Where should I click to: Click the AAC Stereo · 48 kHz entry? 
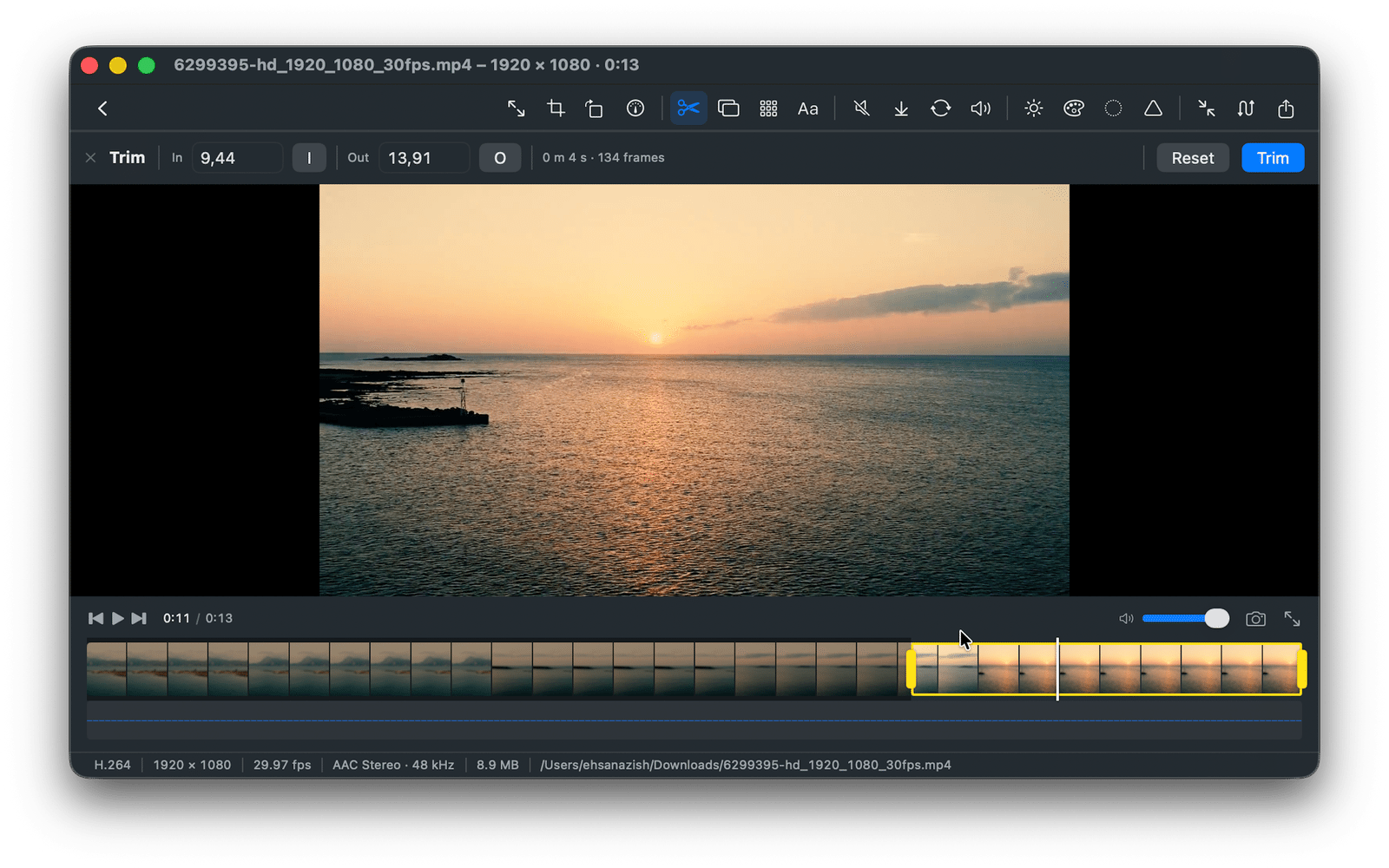coord(393,765)
